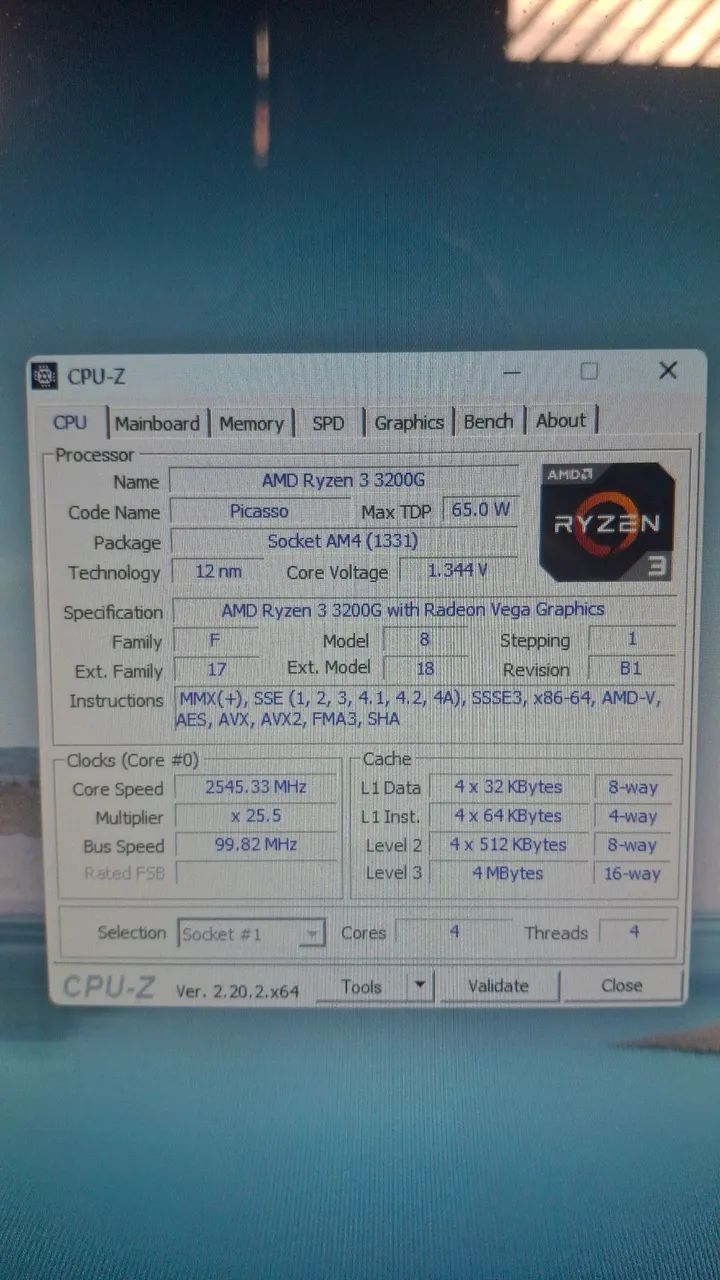Click the Level 3 value 4 MBytes
Image resolution: width=720 pixels, height=1280 pixels.
coord(509,873)
